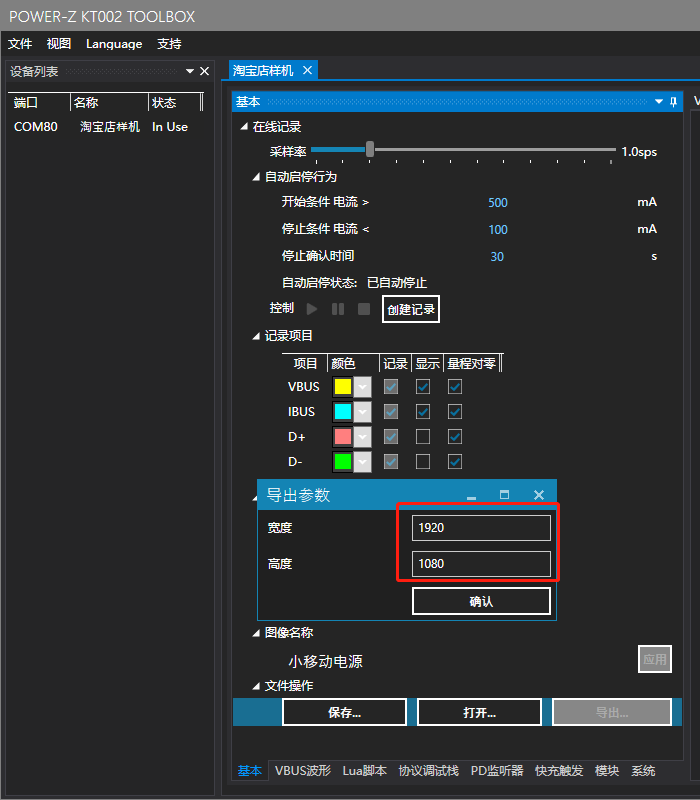Toggle VBUS 记录 checkbox
This screenshot has width=700, height=800.
coord(391,387)
